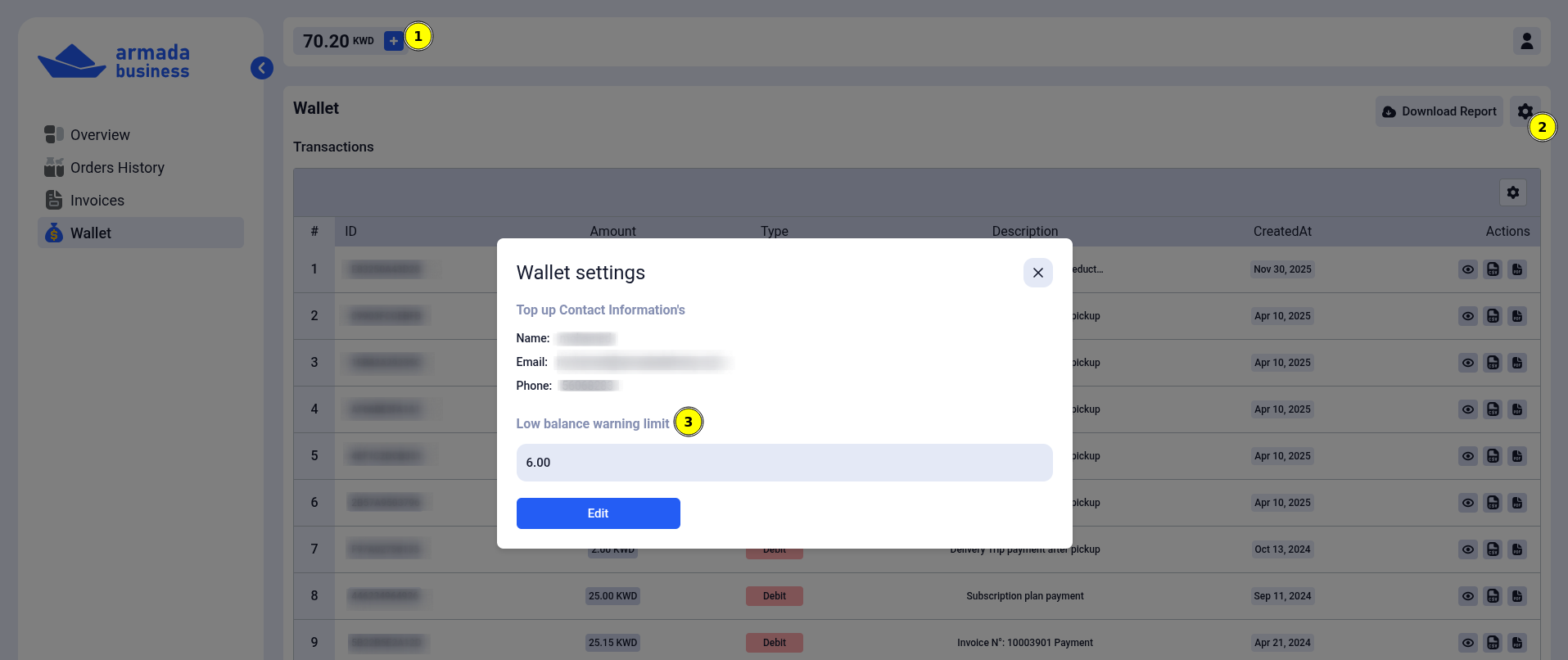Image resolution: width=1568 pixels, height=660 pixels.
Task: Click the Invoices document icon in sidebar
Action: [52, 200]
